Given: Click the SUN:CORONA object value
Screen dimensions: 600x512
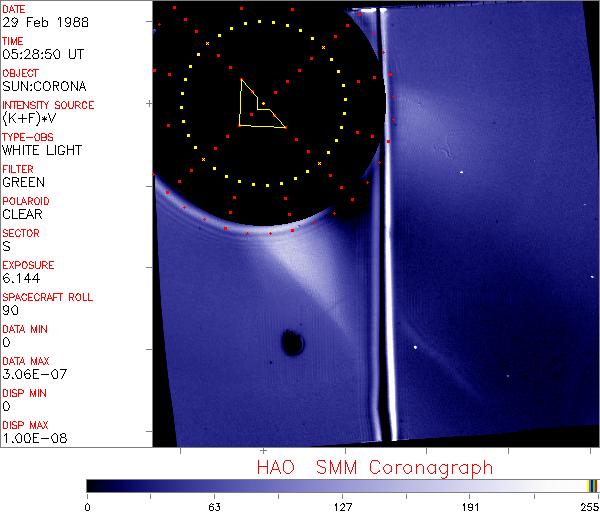Looking at the screenshot, I should point(43,87).
